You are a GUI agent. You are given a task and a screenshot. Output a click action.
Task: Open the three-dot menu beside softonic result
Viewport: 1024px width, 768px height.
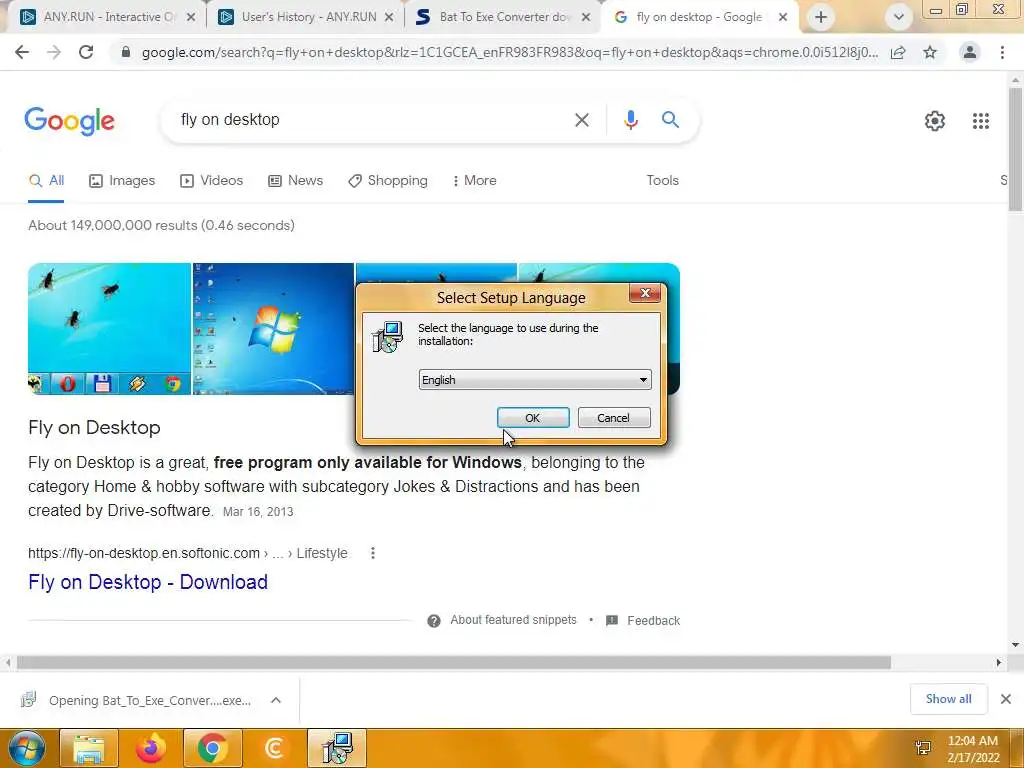point(373,553)
